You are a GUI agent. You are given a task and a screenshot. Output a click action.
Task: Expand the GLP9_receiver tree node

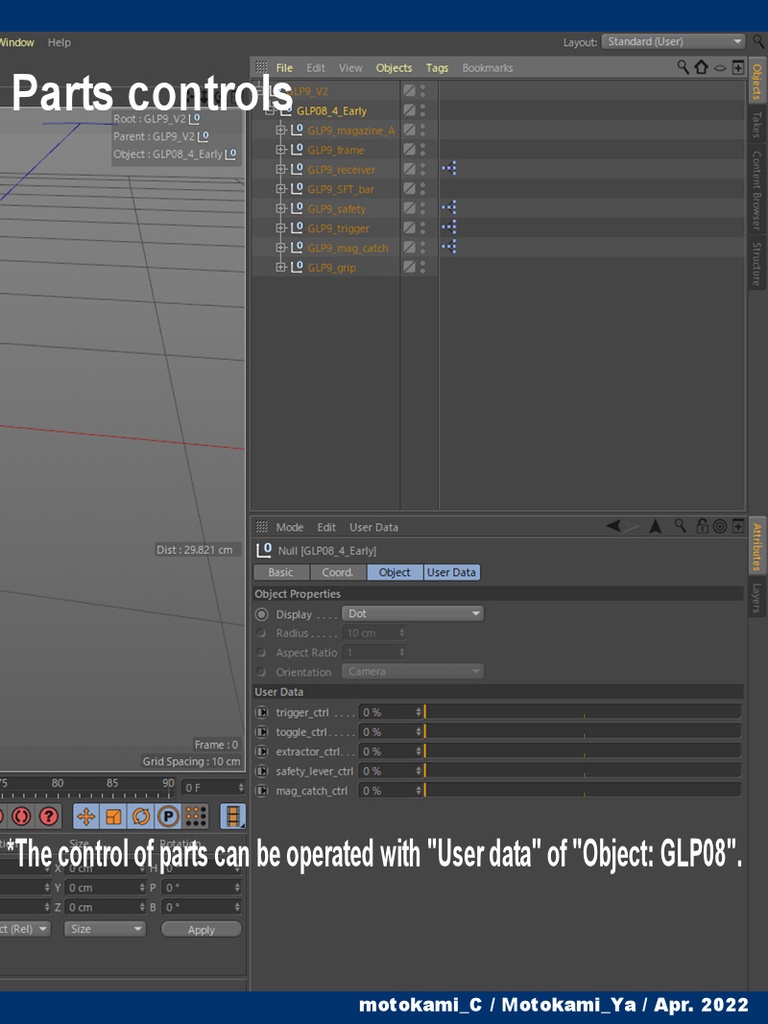click(281, 169)
